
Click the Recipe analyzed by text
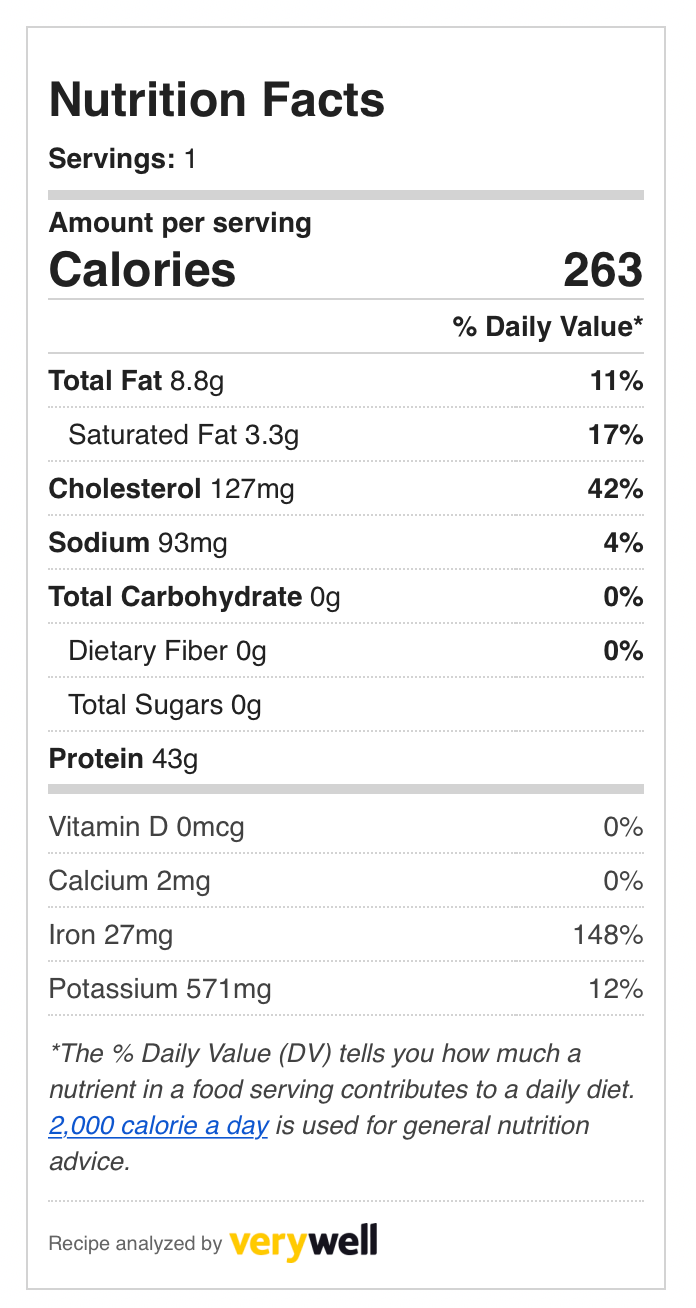coord(134,1244)
